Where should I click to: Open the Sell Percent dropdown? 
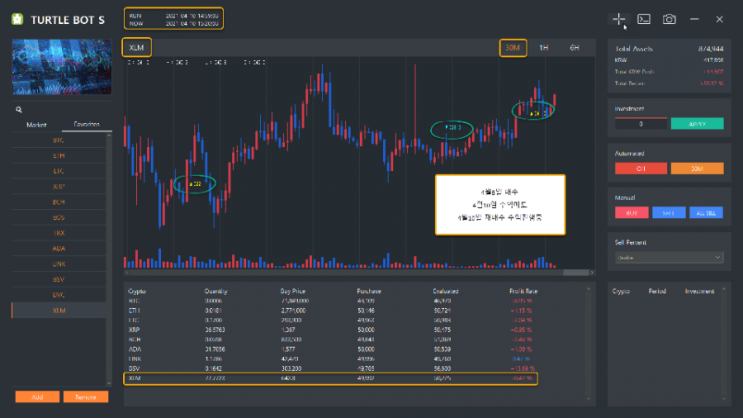point(669,257)
